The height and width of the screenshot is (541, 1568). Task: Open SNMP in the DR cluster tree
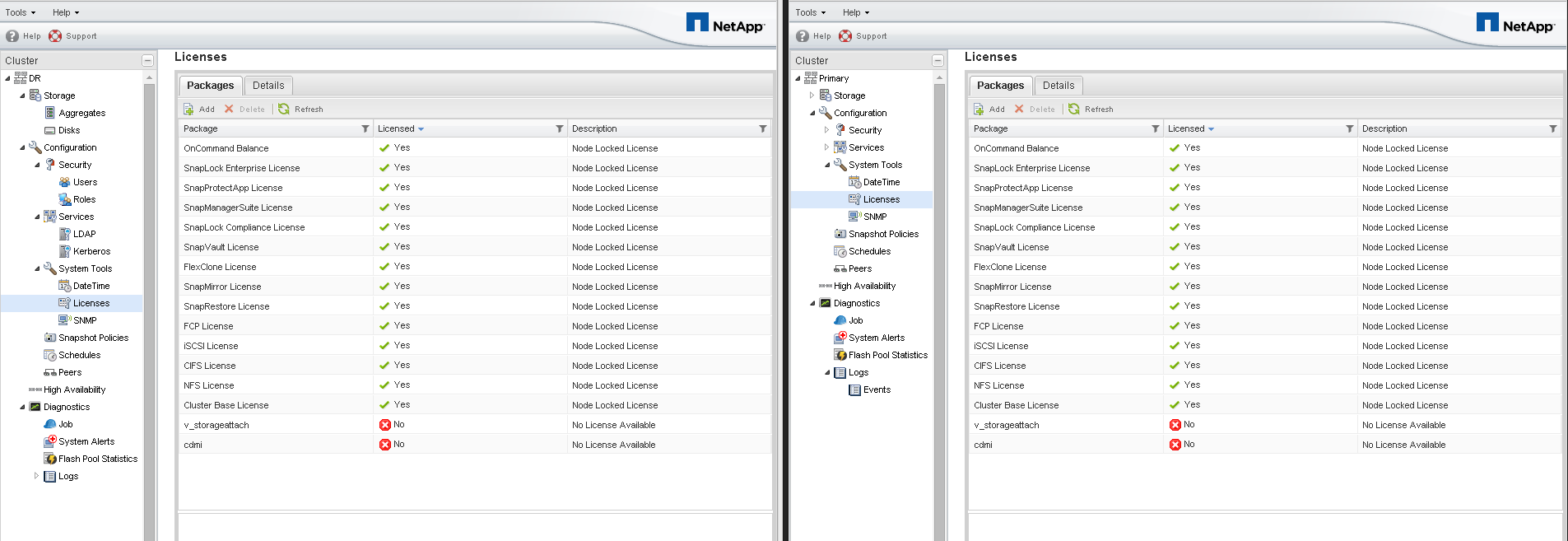[x=84, y=320]
